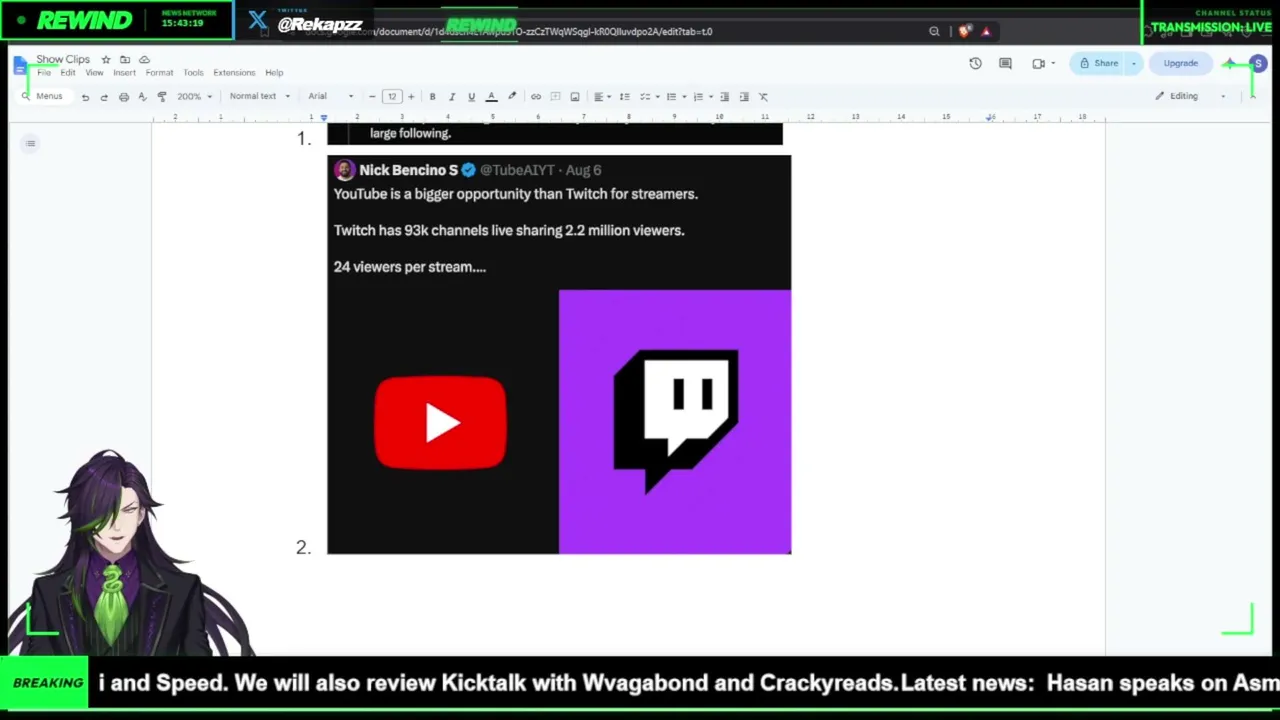Show all comments panel
Image resolution: width=1280 pixels, height=720 pixels.
tap(1005, 64)
